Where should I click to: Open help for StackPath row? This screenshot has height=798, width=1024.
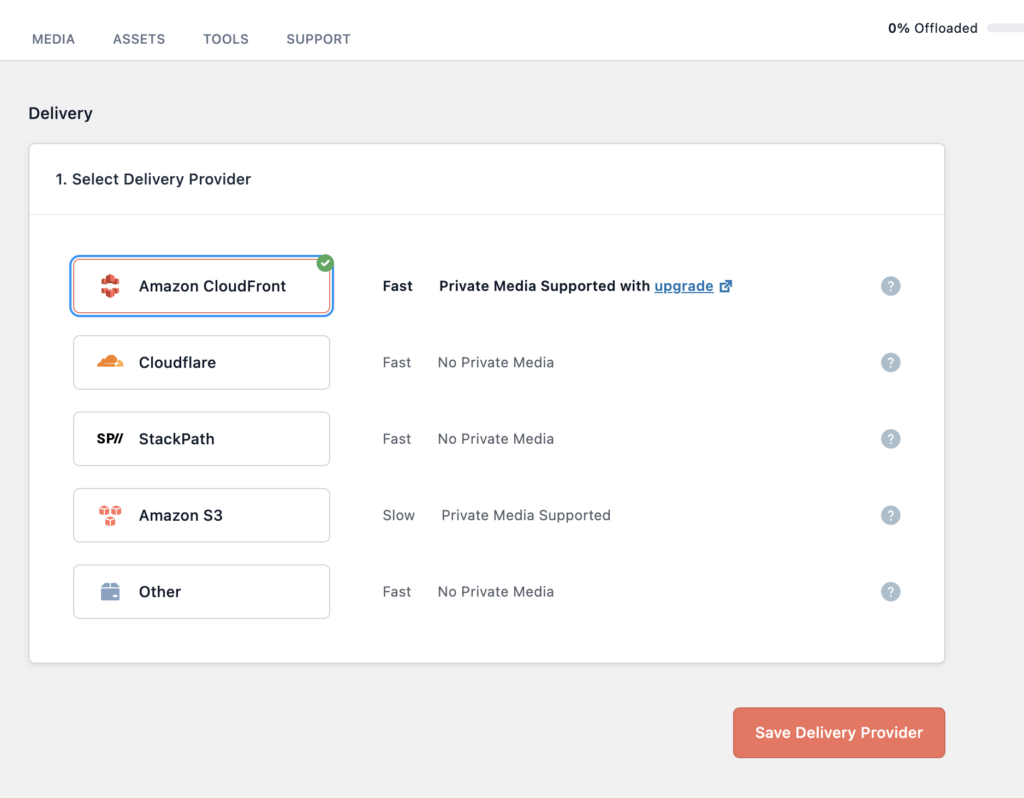coord(890,439)
